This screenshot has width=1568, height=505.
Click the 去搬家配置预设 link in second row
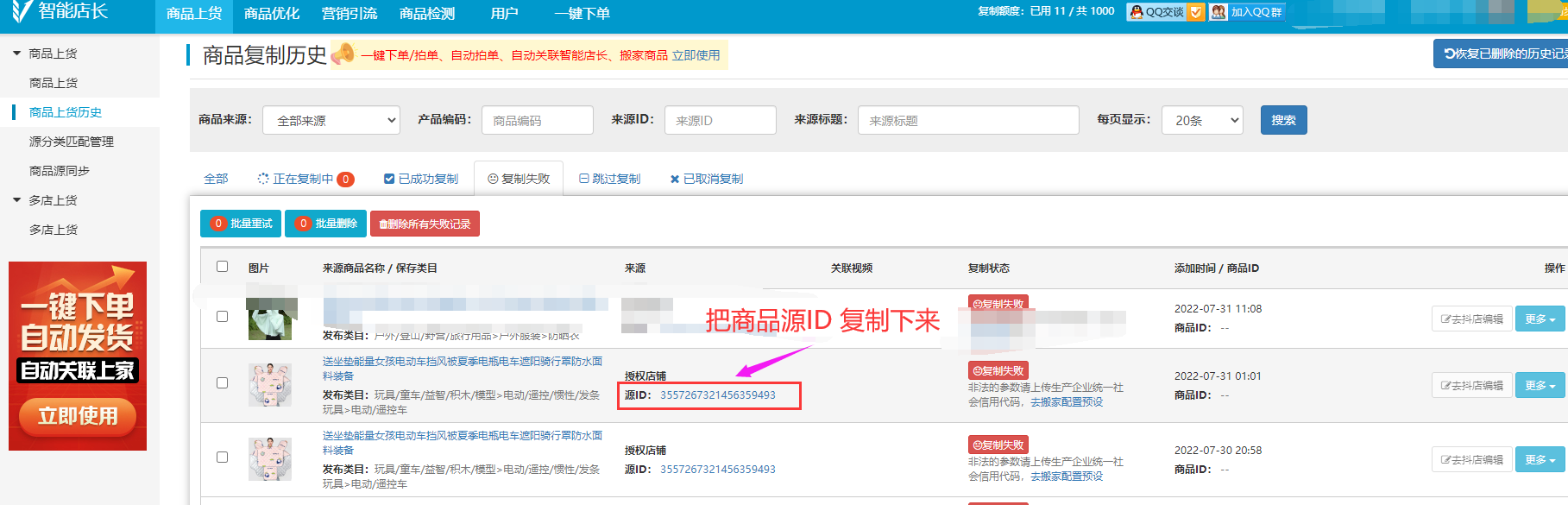(x=1066, y=402)
